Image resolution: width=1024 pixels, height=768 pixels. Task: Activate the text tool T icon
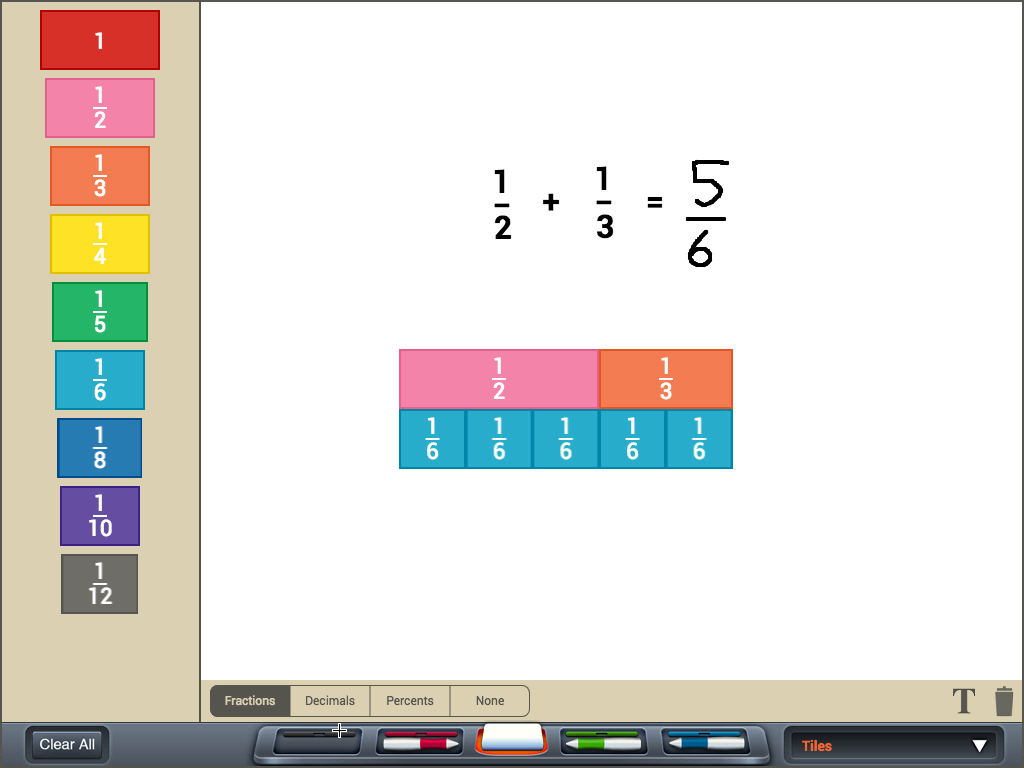(x=964, y=701)
